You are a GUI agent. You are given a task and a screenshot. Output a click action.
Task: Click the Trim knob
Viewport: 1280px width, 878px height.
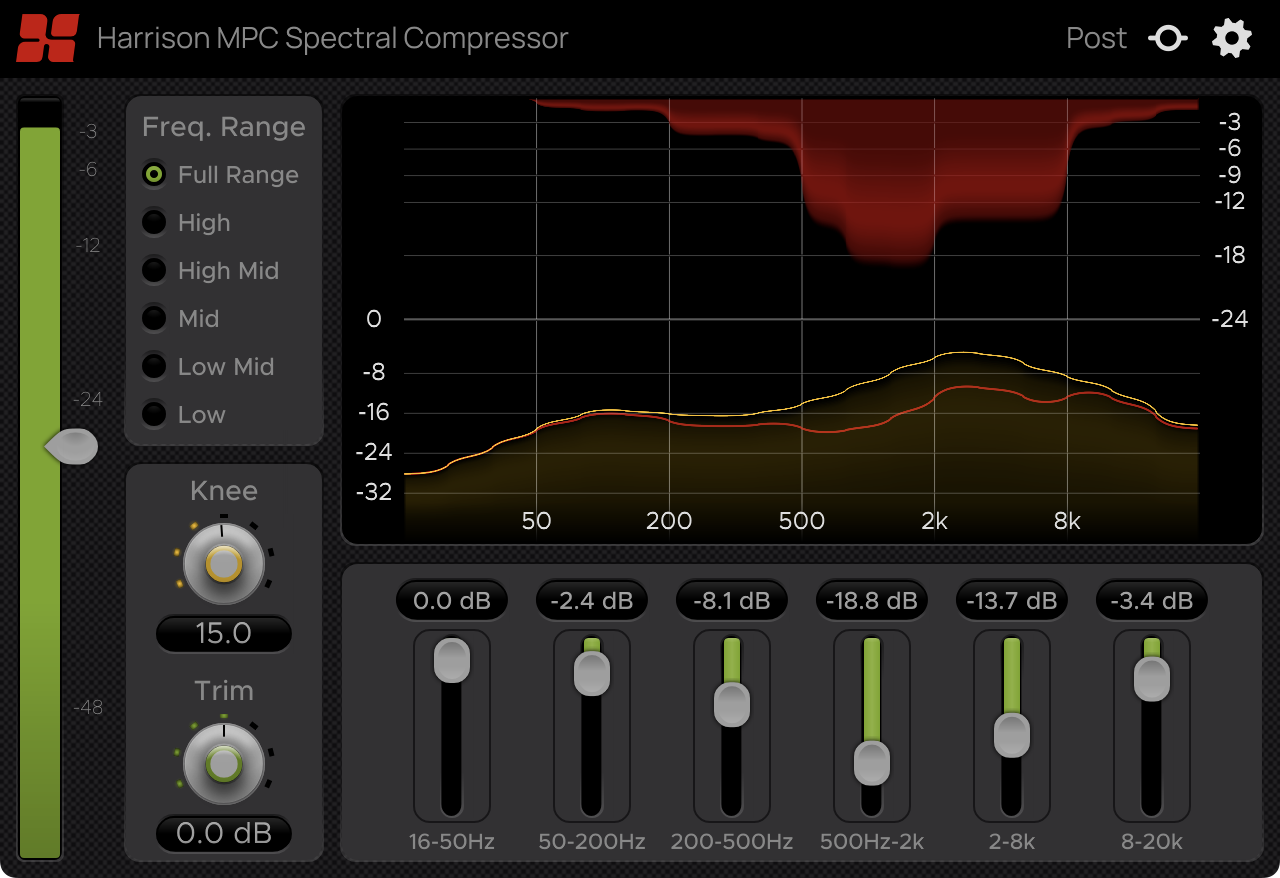point(224,764)
